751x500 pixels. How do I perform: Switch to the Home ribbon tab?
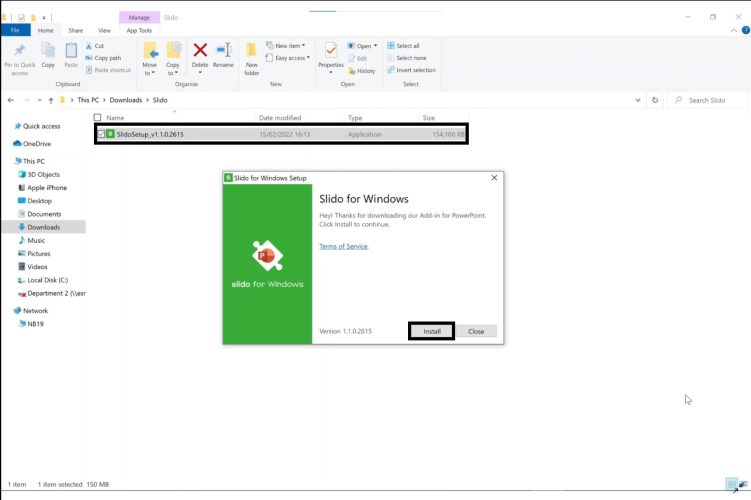[x=46, y=30]
